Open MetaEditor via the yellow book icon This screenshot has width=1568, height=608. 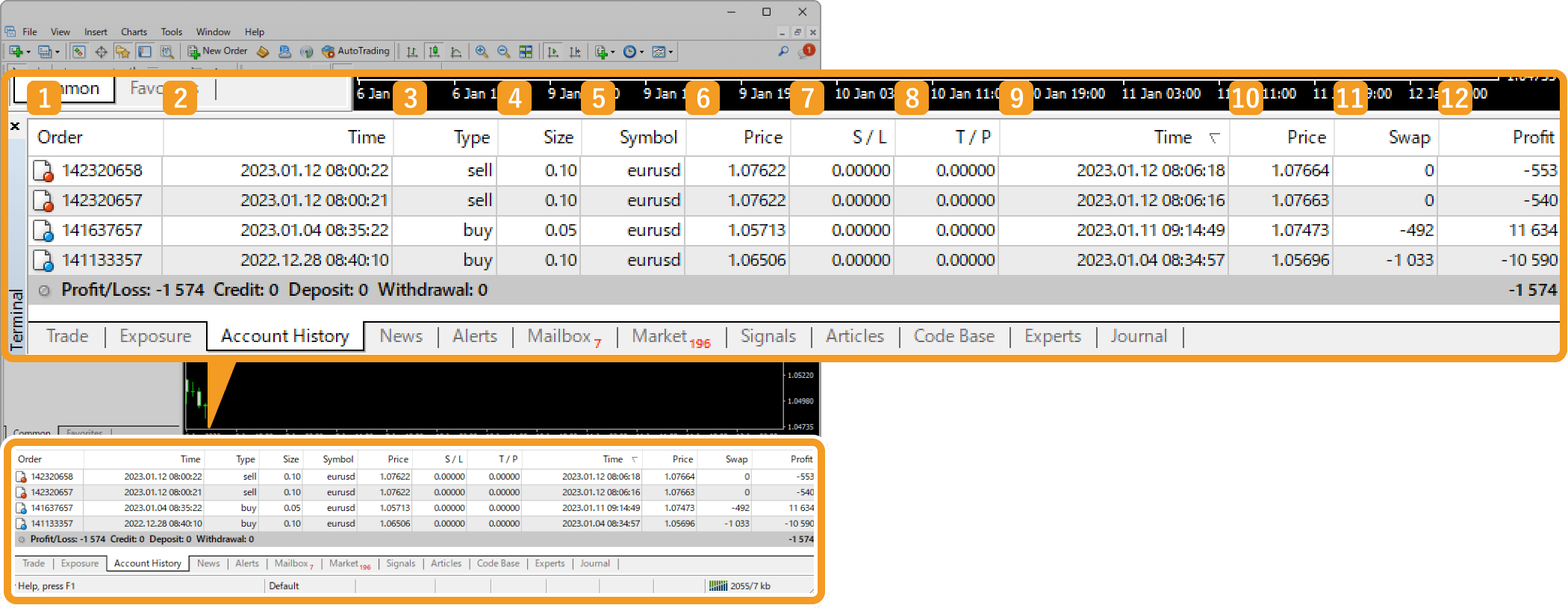(x=263, y=52)
